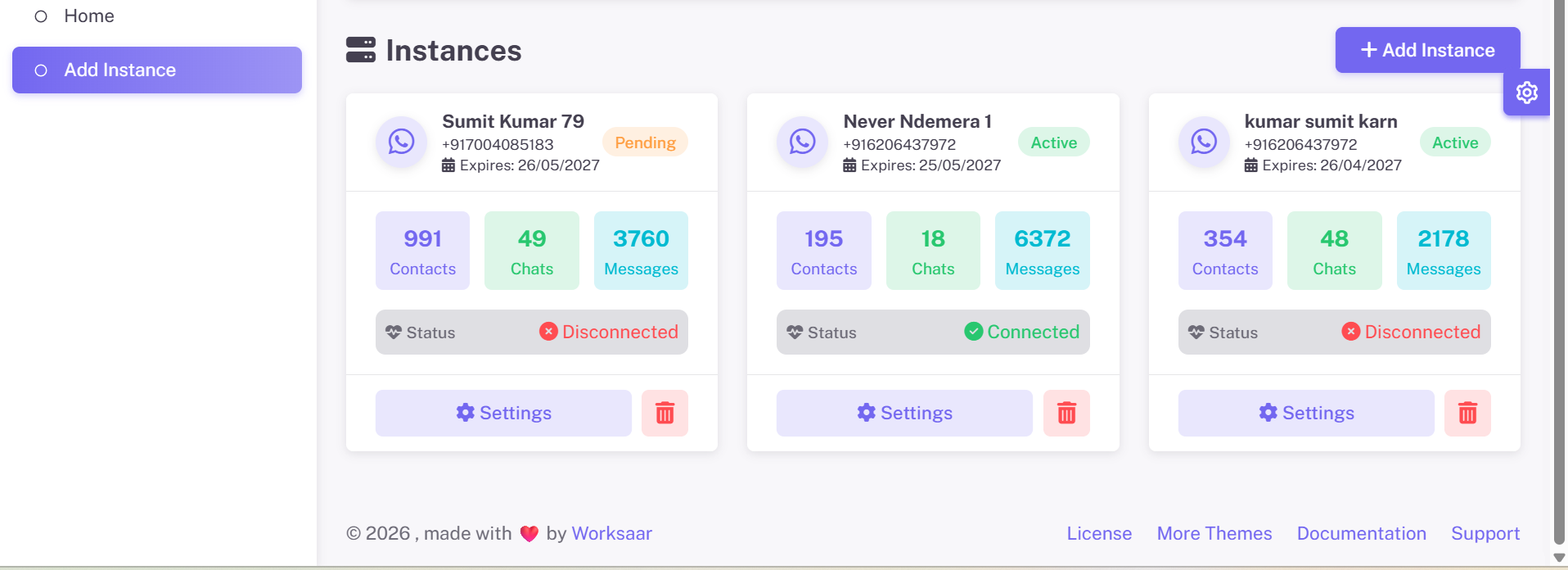Open Settings for Never Ndemera 1
The height and width of the screenshot is (570, 1568).
[x=904, y=413]
